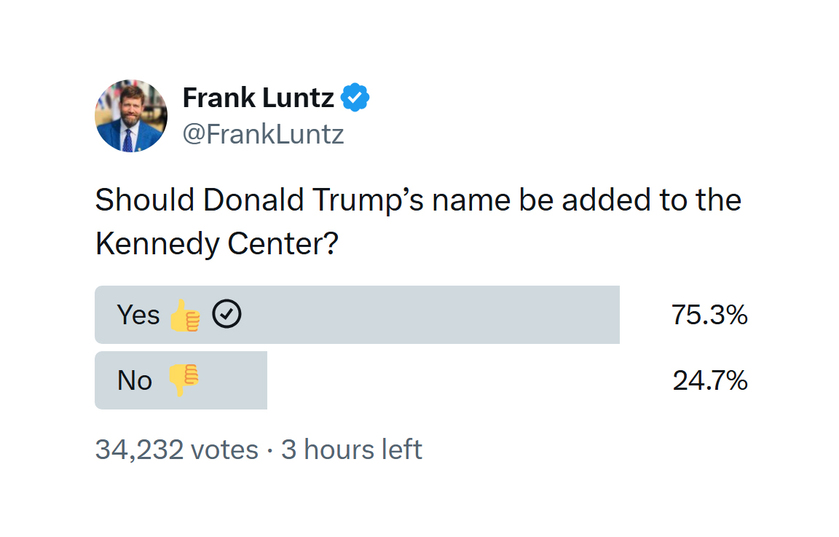
Task: Click the circled checkmark beside Yes
Action: pyautogui.click(x=228, y=315)
